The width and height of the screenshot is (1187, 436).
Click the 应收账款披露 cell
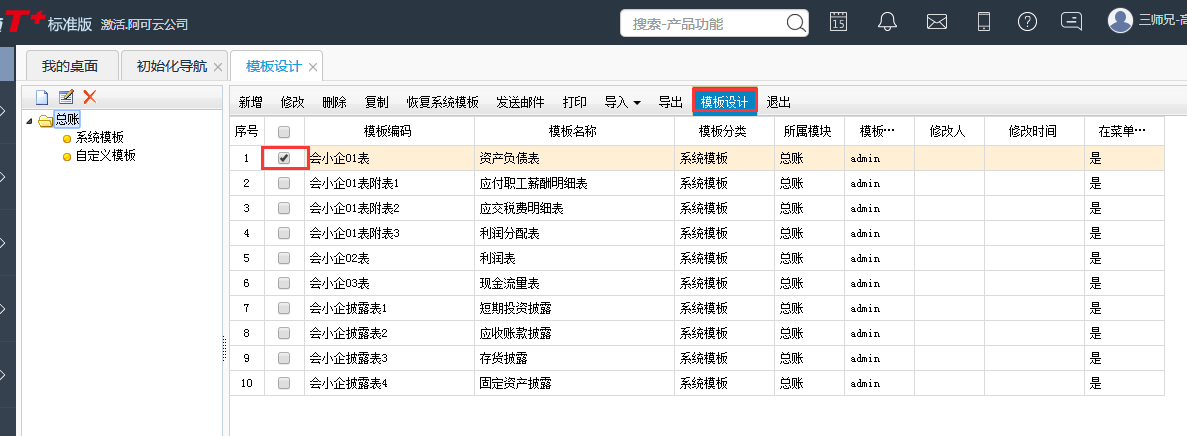coord(574,333)
